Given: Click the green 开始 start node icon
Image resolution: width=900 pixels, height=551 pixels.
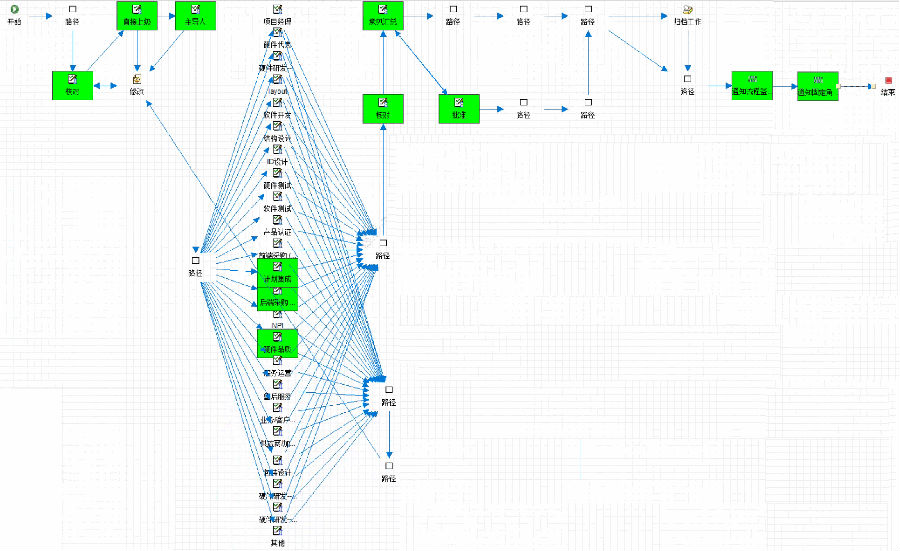Looking at the screenshot, I should click(x=14, y=10).
